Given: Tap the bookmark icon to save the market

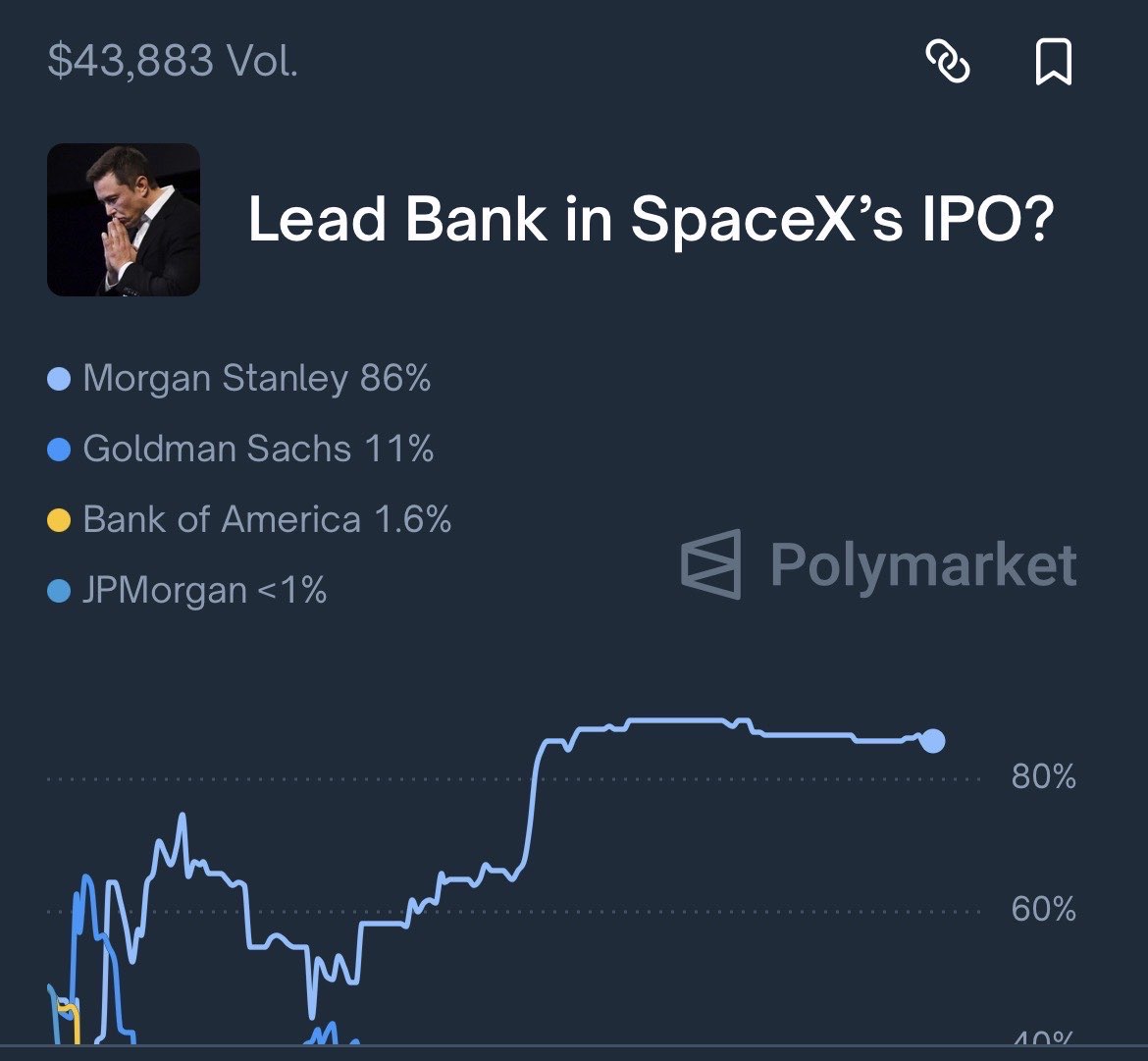Looking at the screenshot, I should pyautogui.click(x=1055, y=62).
